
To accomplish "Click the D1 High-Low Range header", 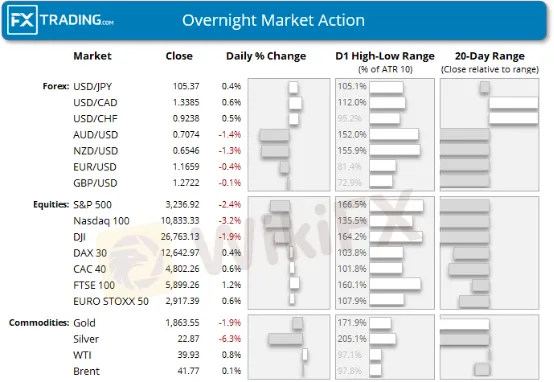I will 385,56.
